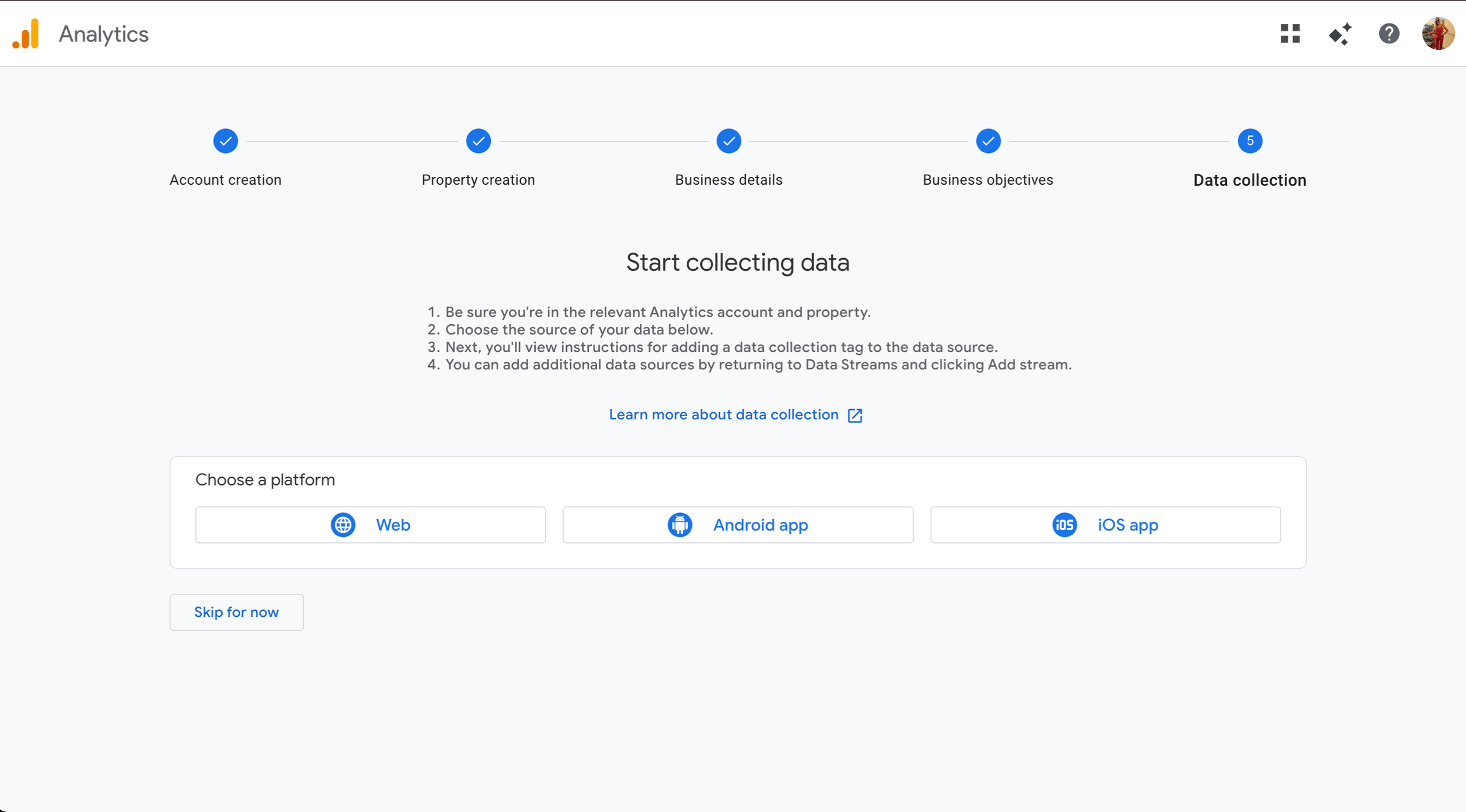Image resolution: width=1466 pixels, height=812 pixels.
Task: Open the help question mark icon
Action: pos(1389,34)
